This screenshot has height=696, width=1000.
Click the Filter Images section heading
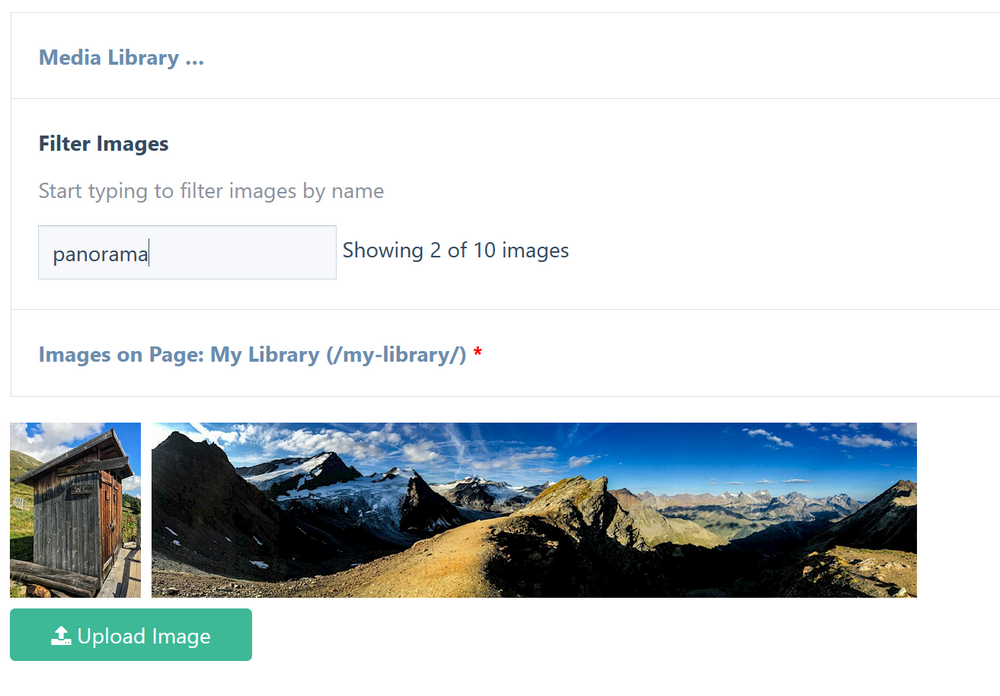(x=103, y=143)
